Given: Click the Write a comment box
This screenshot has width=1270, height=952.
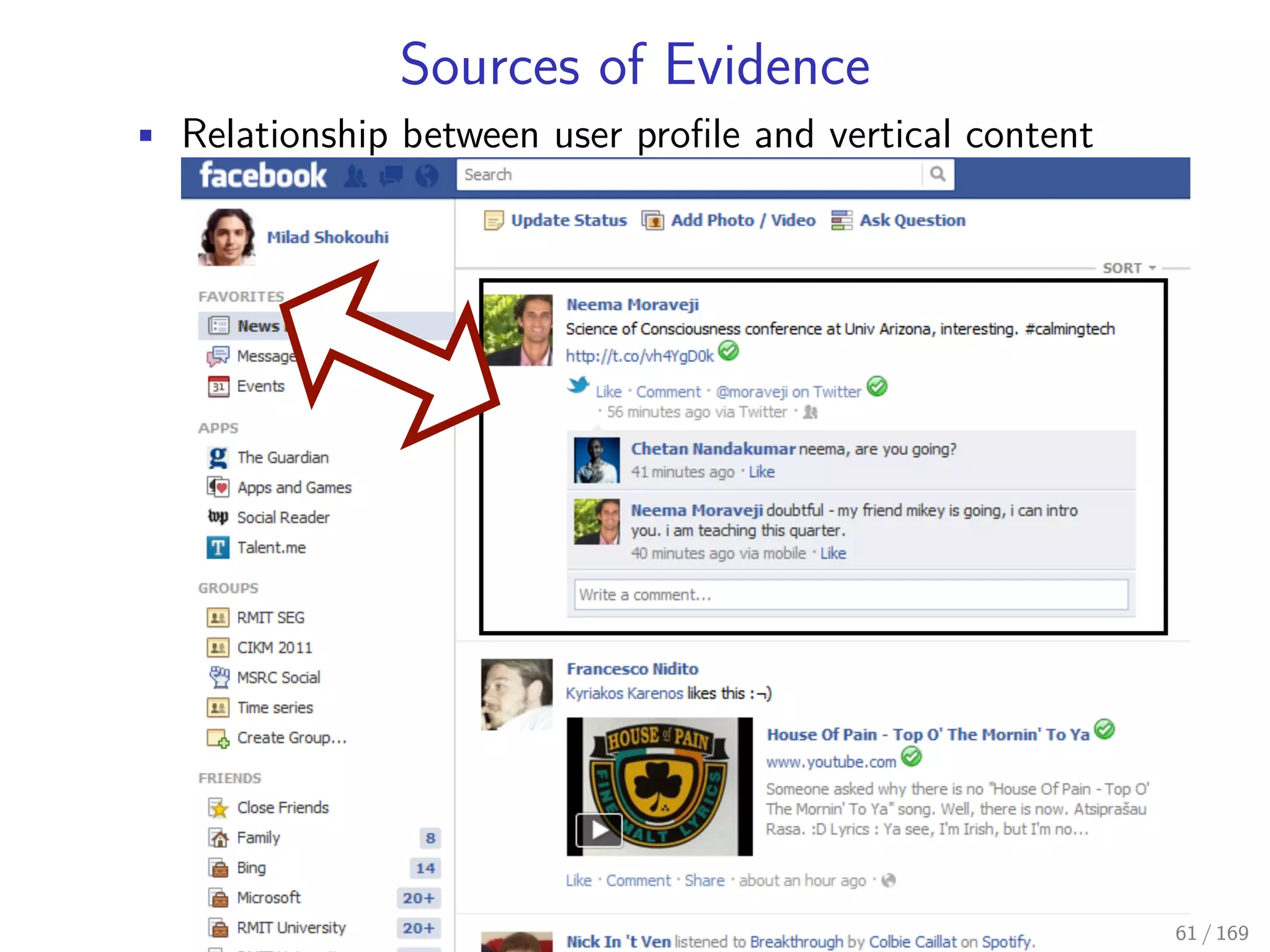Looking at the screenshot, I should point(851,595).
